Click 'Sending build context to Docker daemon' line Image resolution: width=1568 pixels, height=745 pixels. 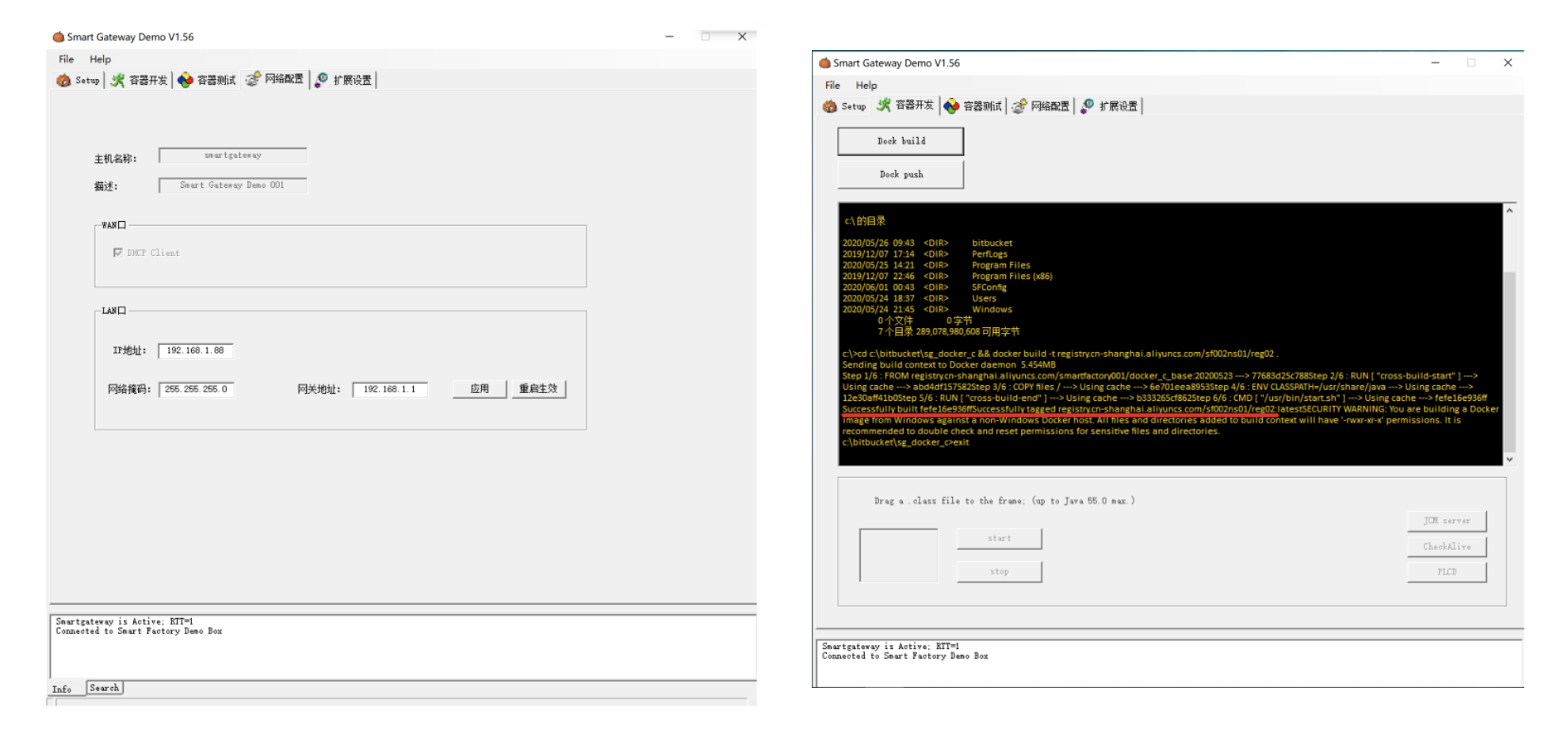tap(948, 365)
